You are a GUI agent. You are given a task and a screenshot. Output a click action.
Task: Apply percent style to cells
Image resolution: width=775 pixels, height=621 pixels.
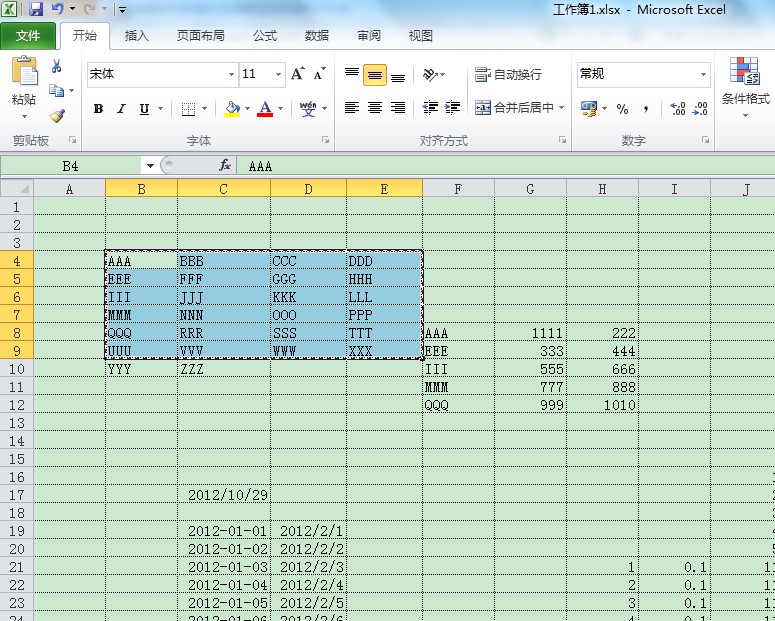click(x=622, y=109)
